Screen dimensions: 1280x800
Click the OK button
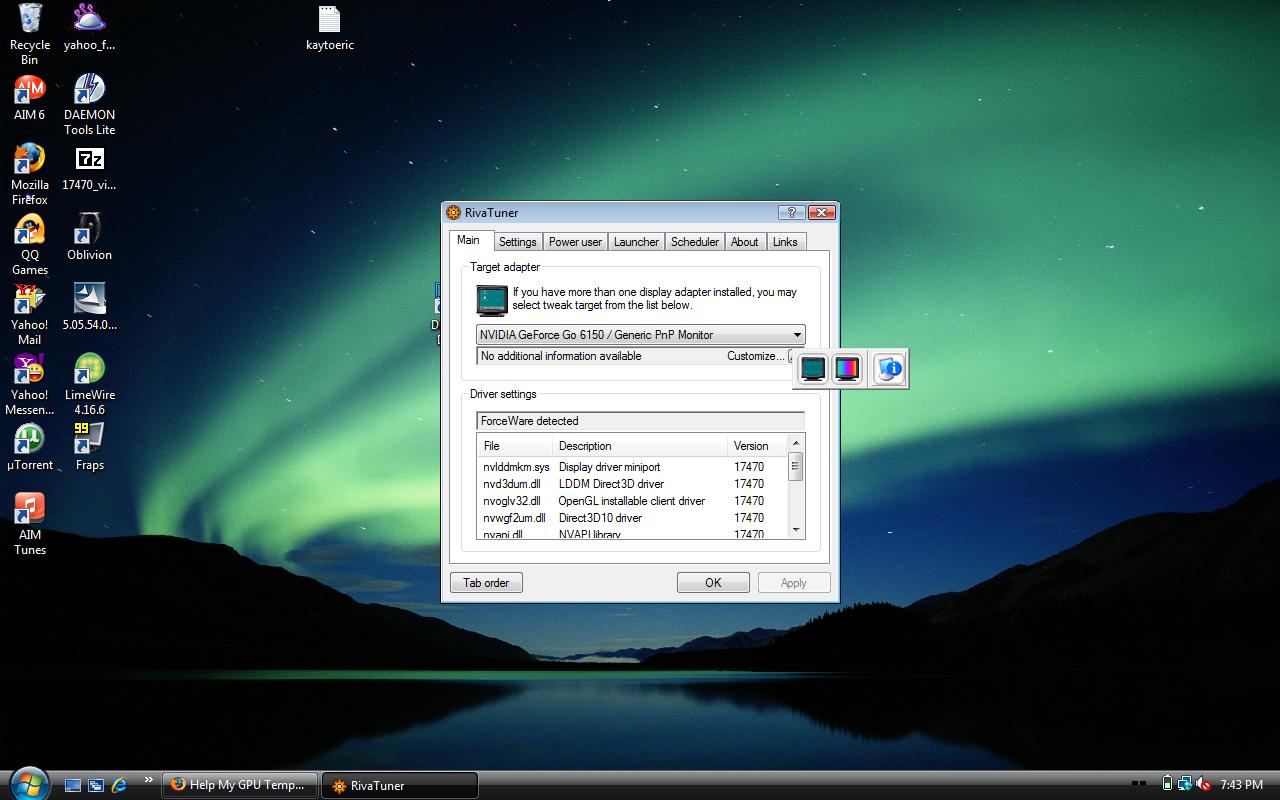pyautogui.click(x=713, y=583)
